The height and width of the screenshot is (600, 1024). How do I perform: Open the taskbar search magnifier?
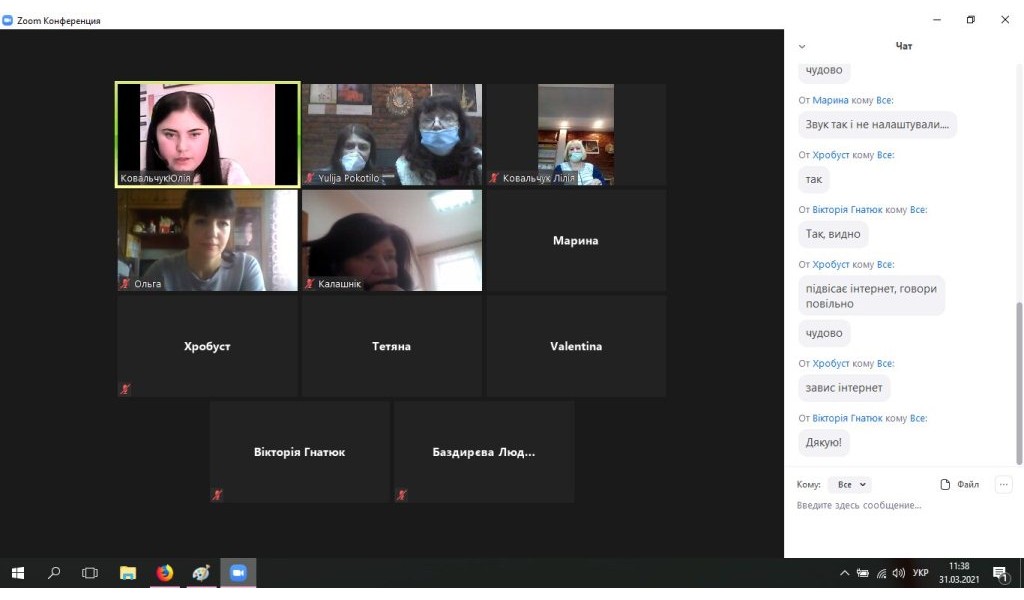click(54, 573)
